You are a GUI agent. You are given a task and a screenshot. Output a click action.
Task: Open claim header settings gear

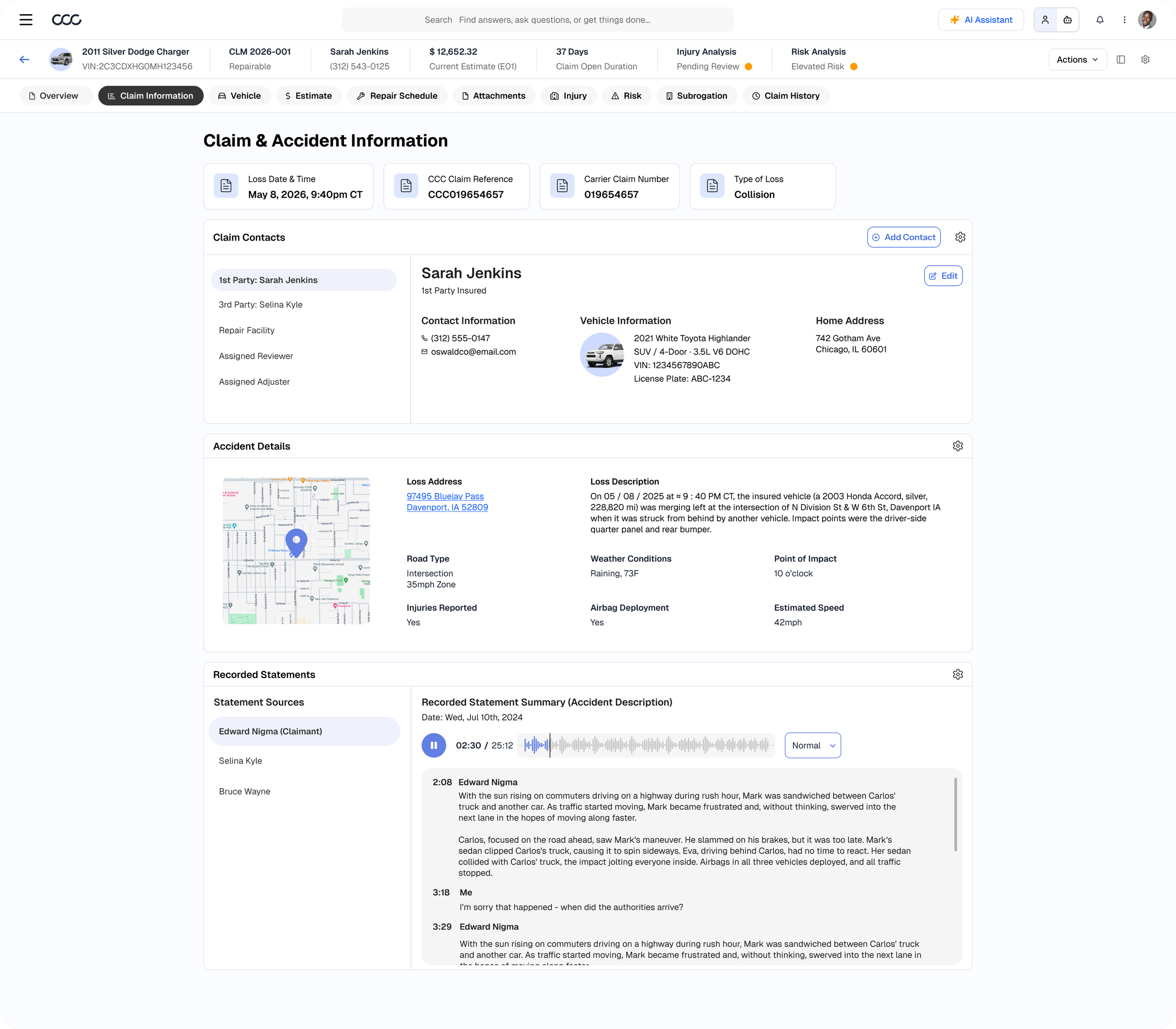point(1145,59)
